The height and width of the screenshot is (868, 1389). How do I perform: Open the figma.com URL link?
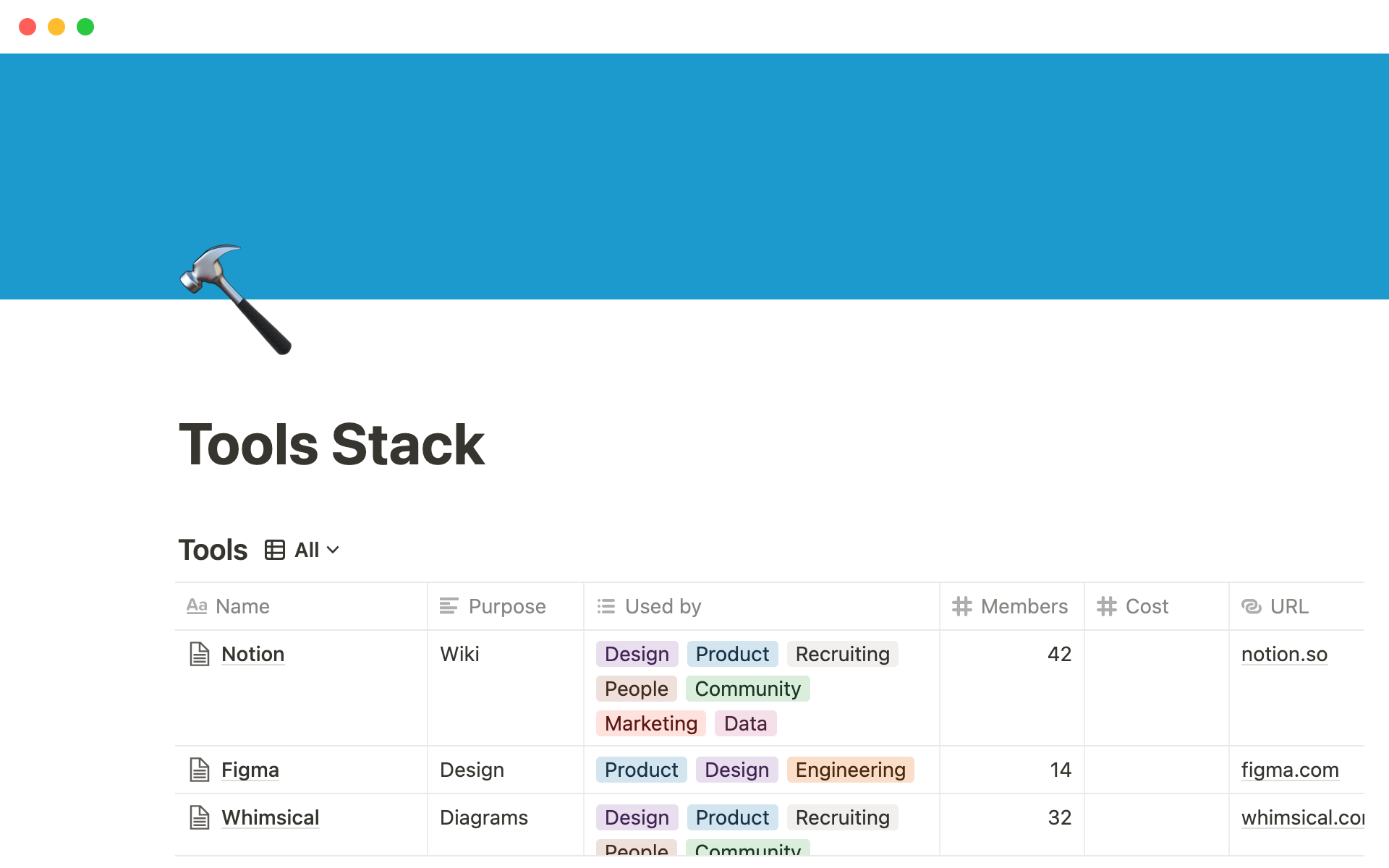1290,770
